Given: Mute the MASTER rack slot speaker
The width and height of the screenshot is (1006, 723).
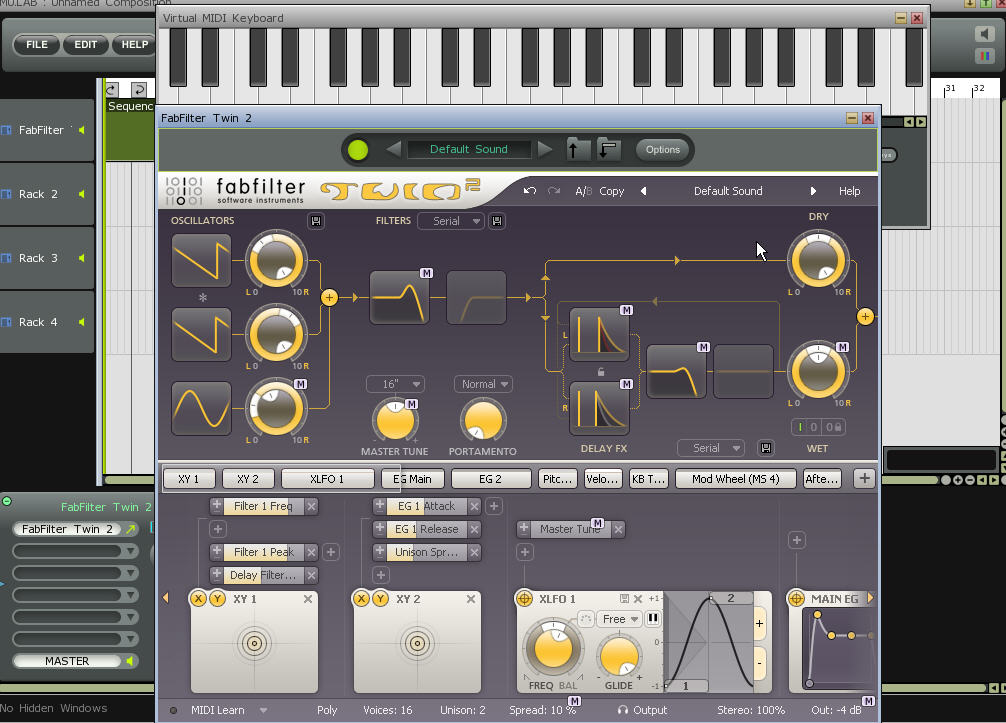Looking at the screenshot, I should [130, 661].
